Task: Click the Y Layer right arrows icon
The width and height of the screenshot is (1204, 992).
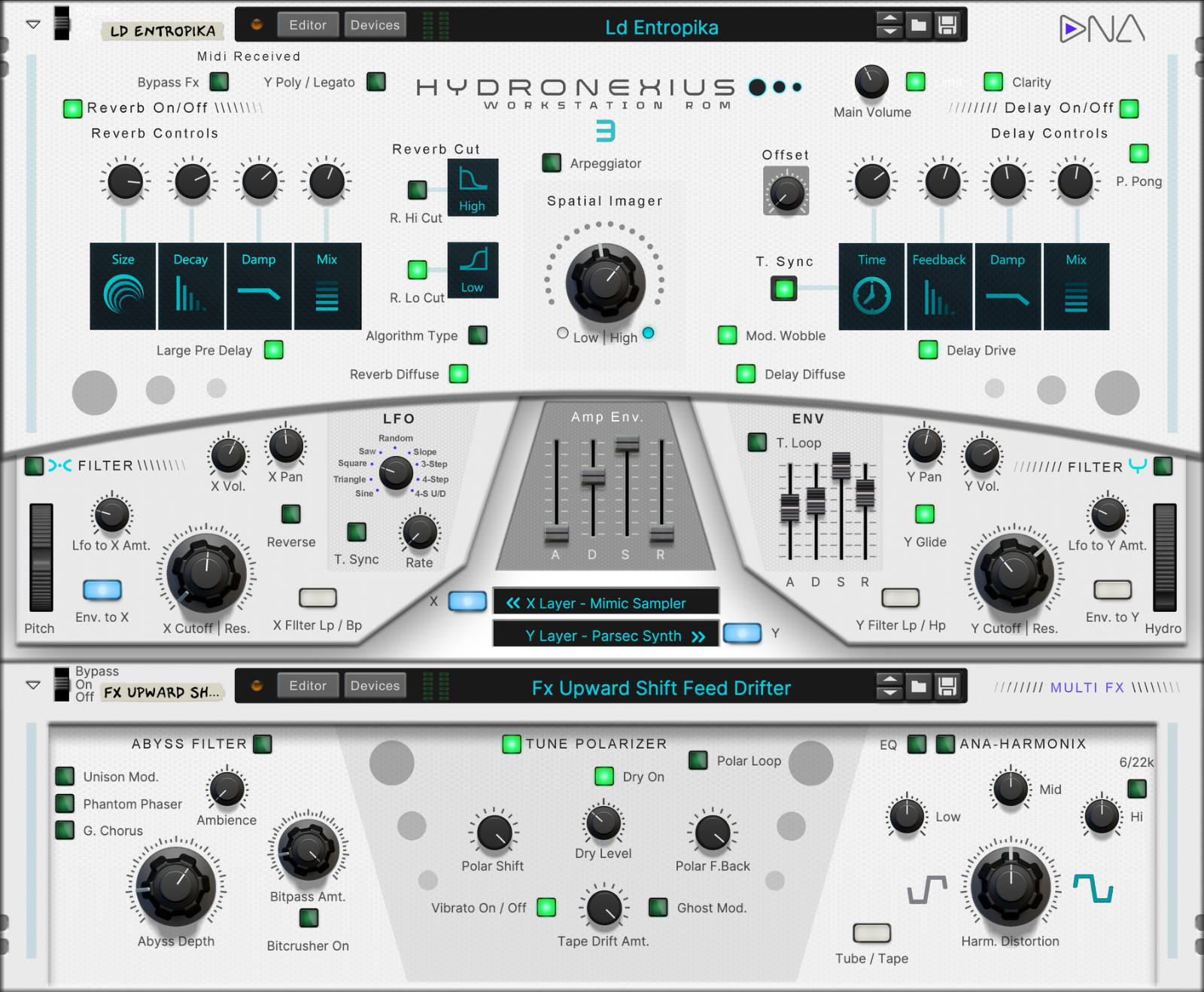Action: point(698,637)
